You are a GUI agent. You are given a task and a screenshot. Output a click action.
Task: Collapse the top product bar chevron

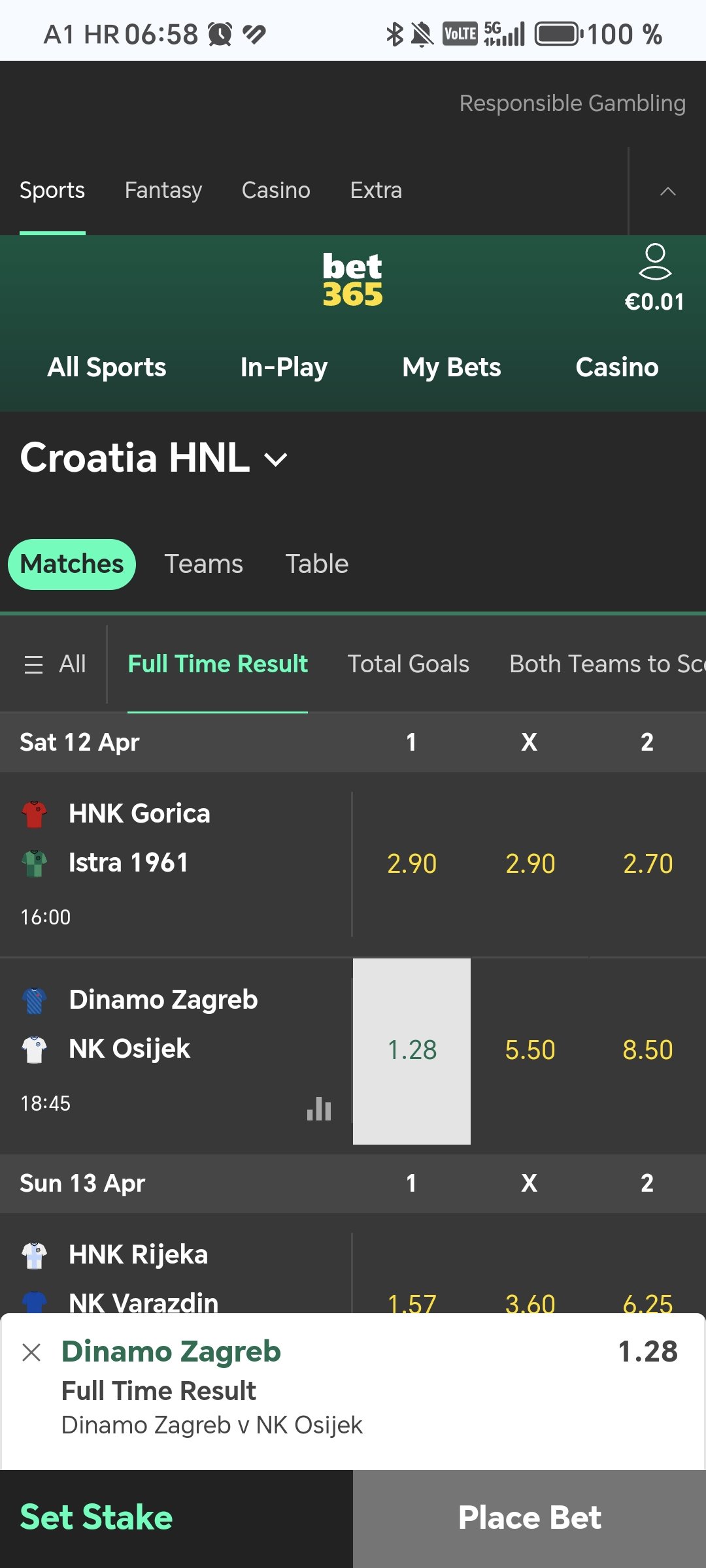click(667, 191)
